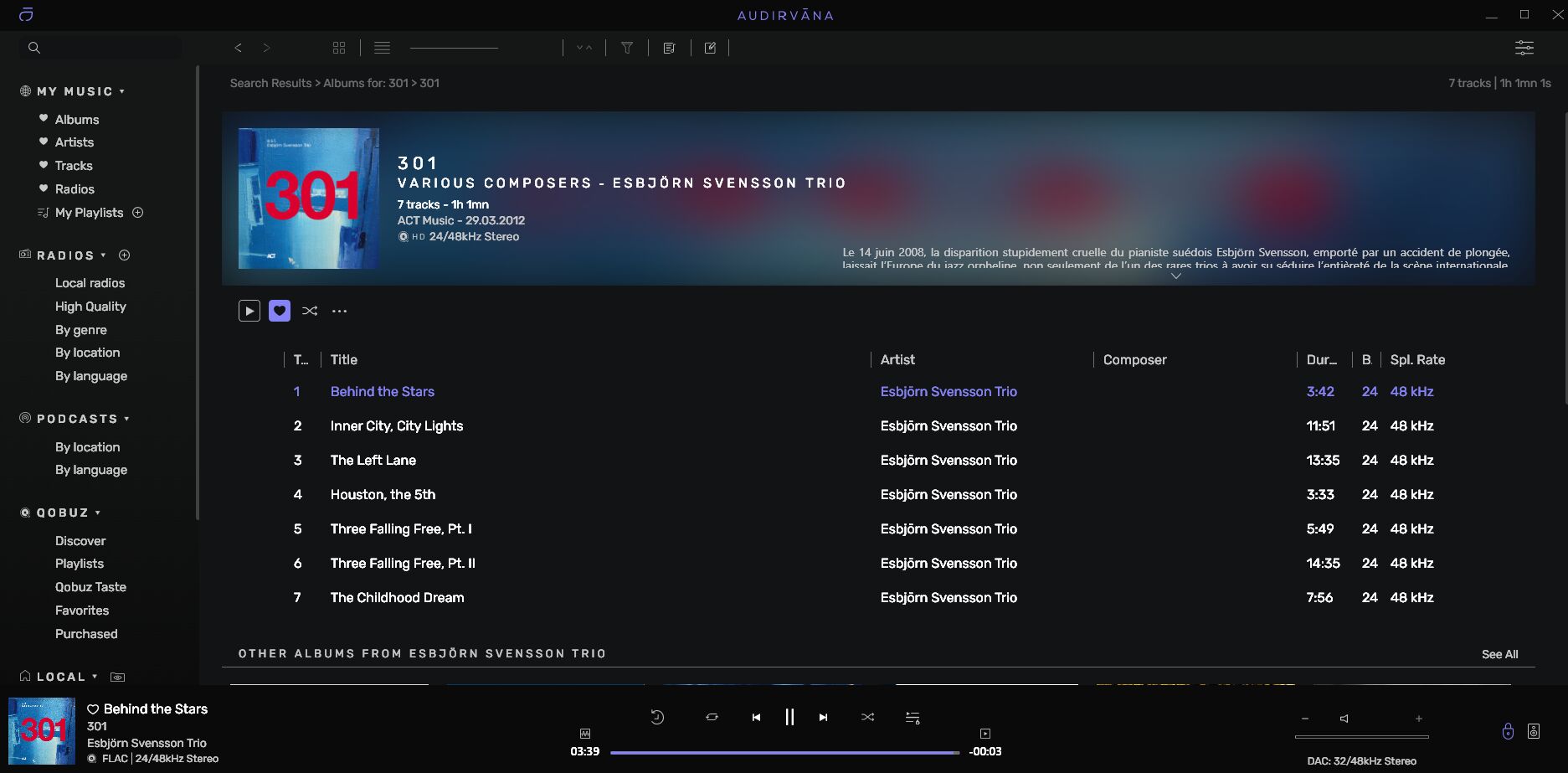
Task: Toggle shuffle in player bar
Action: tap(867, 717)
